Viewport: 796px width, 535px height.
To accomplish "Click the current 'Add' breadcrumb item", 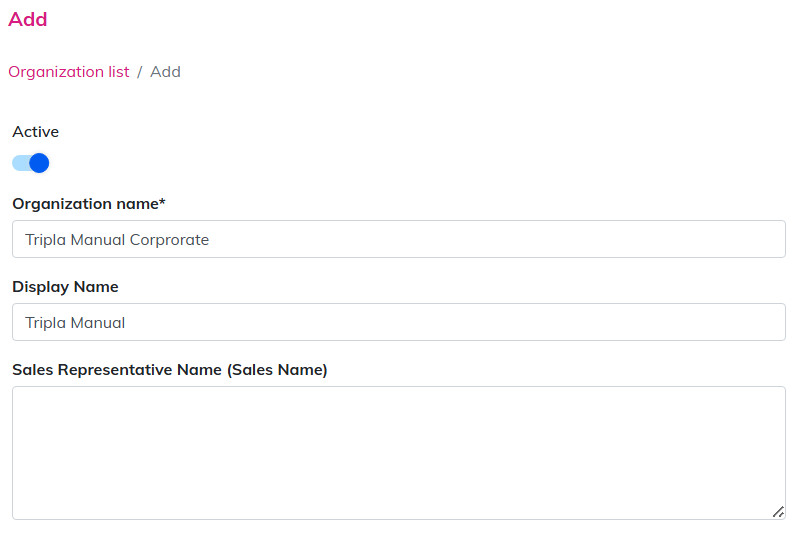I will click(165, 72).
